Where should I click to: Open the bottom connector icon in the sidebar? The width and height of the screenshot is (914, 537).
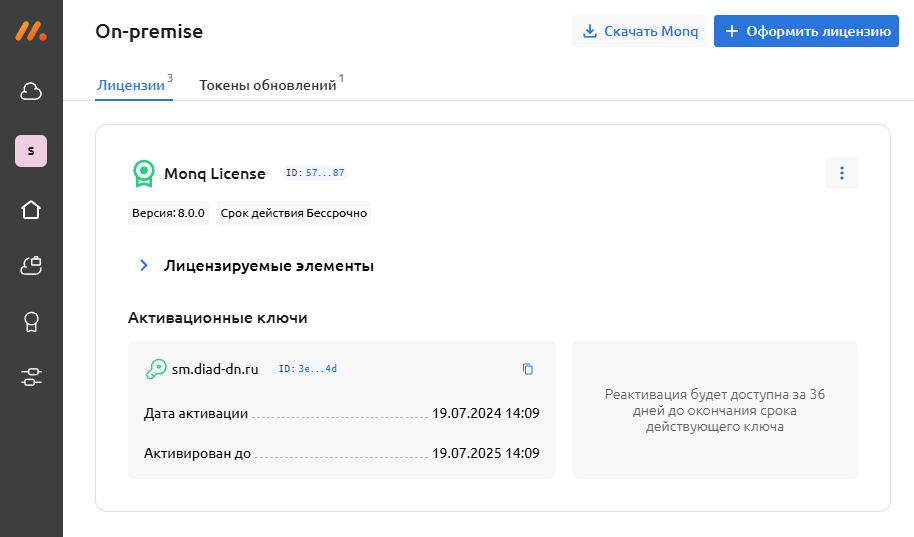coord(31,377)
